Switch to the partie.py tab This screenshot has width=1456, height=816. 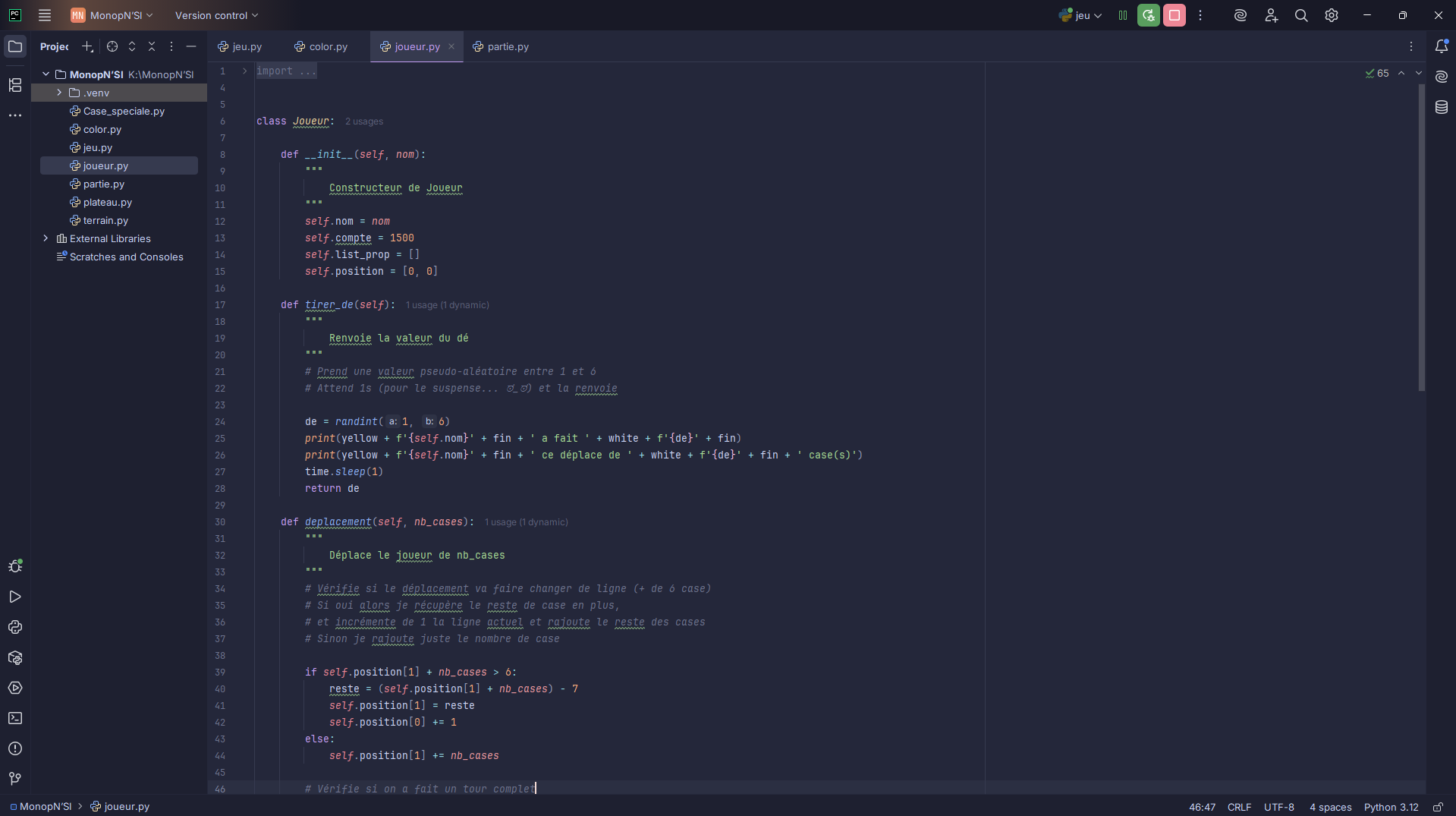pos(508,46)
